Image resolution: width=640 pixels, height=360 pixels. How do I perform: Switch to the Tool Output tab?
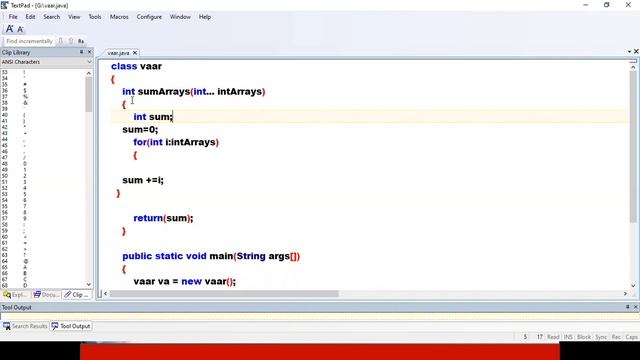tap(71, 326)
